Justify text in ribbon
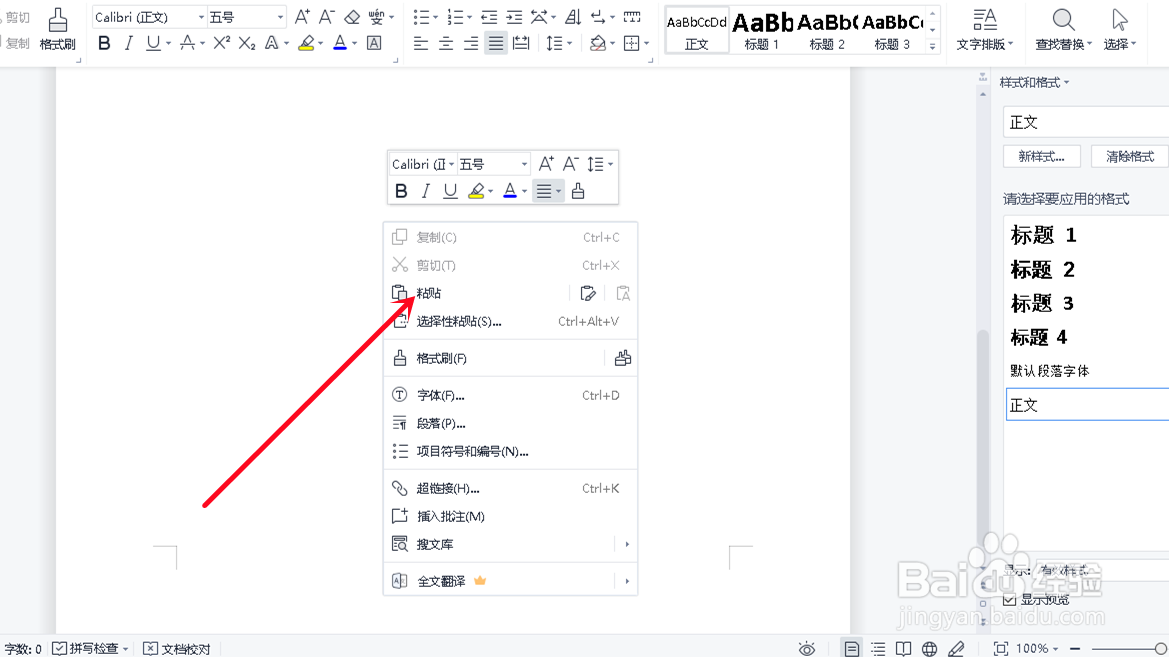The height and width of the screenshot is (657, 1169). 496,43
